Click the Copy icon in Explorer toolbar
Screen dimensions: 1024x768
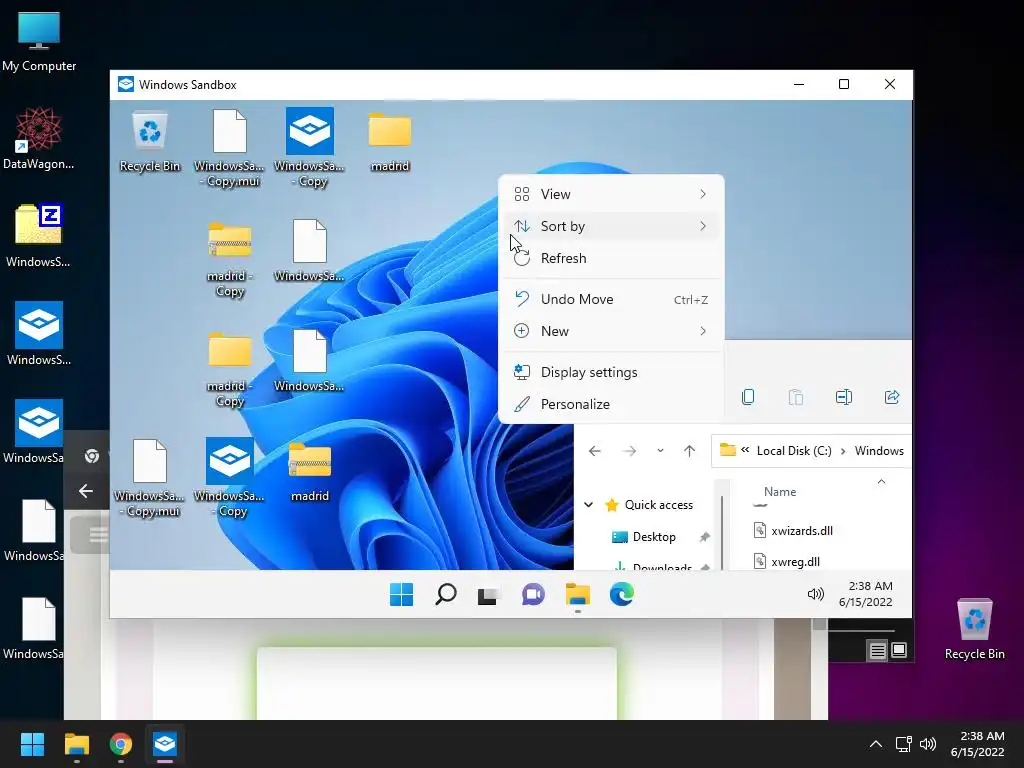[748, 397]
